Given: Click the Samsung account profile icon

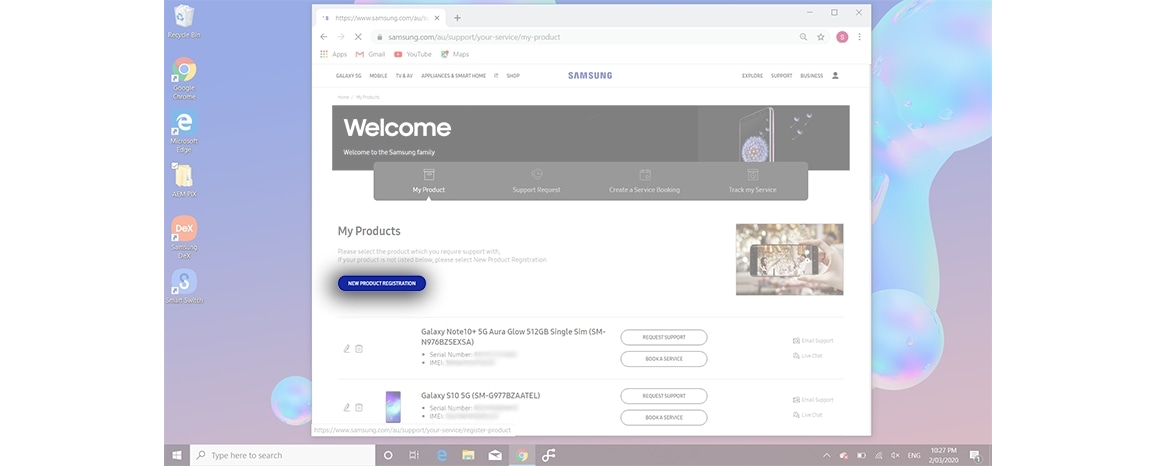Looking at the screenshot, I should pos(835,75).
